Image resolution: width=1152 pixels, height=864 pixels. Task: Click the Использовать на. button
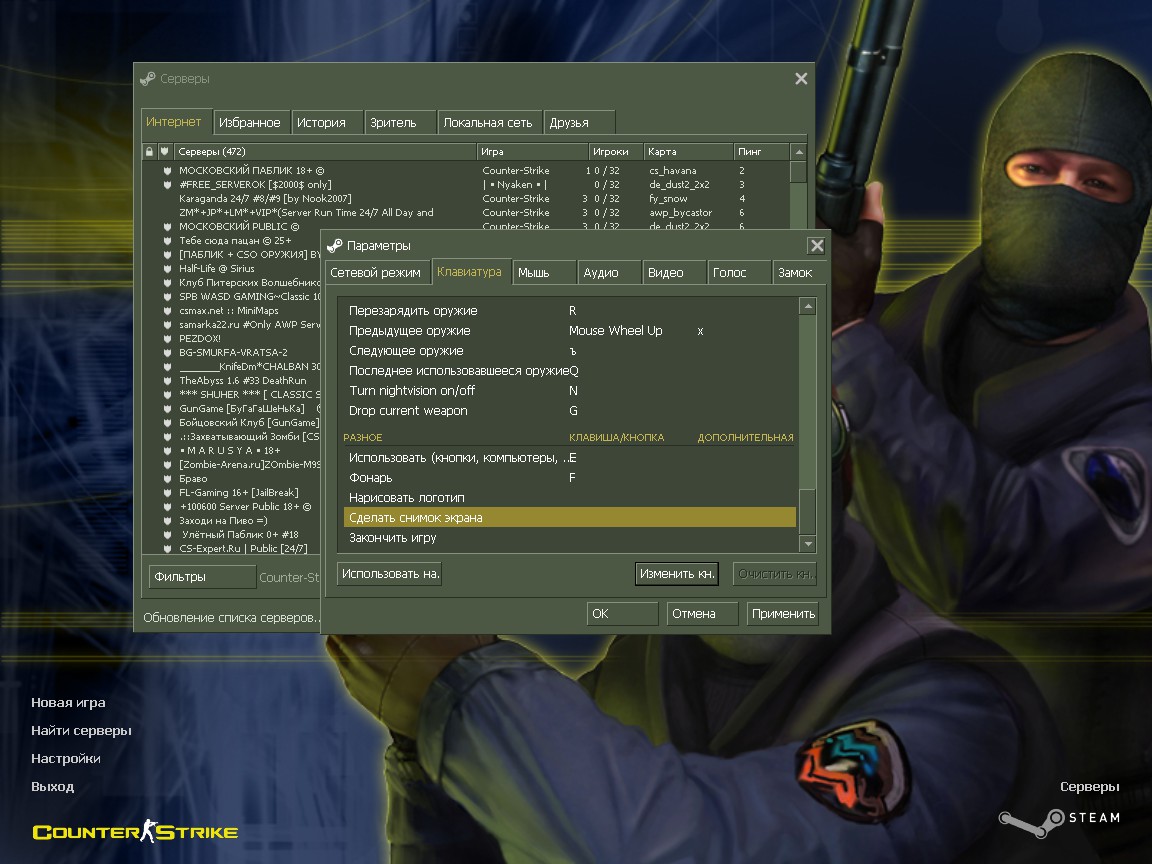(389, 574)
